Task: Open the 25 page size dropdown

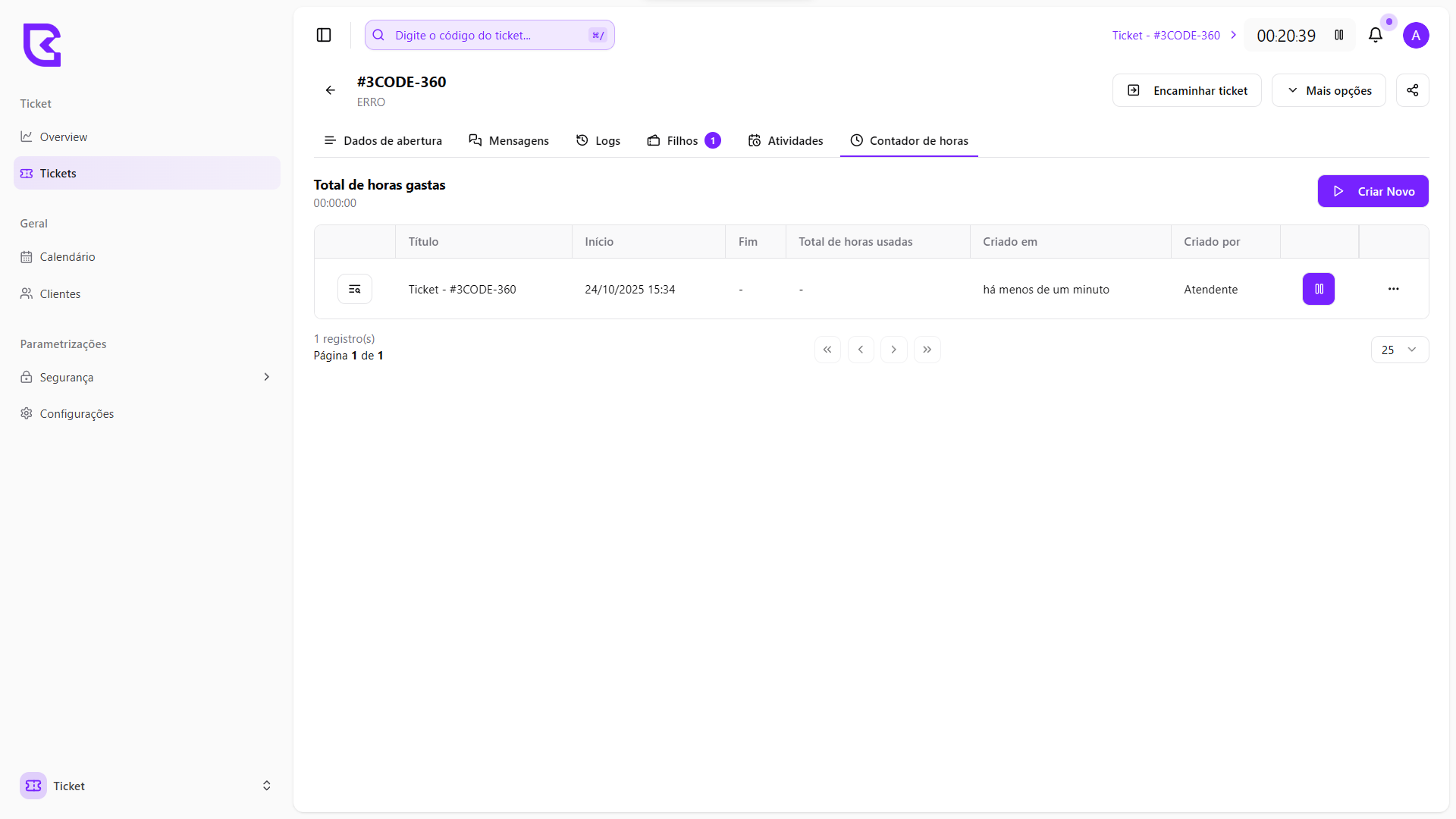Action: click(x=1399, y=350)
